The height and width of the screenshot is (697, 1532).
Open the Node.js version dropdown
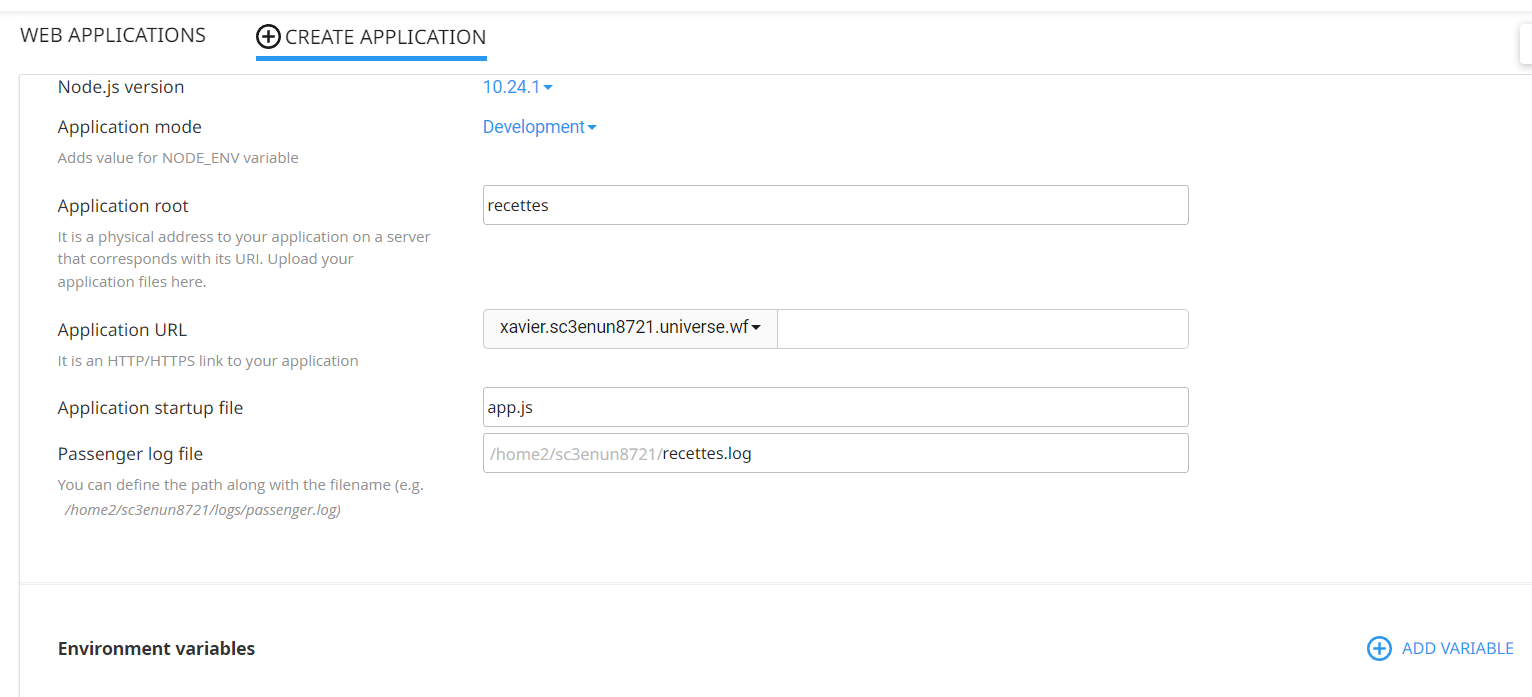pyautogui.click(x=517, y=87)
